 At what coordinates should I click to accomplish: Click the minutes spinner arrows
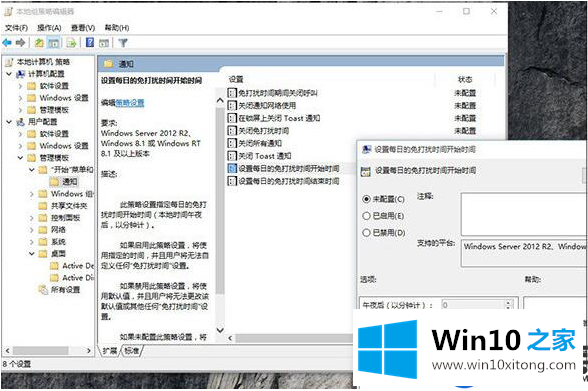tap(509, 304)
